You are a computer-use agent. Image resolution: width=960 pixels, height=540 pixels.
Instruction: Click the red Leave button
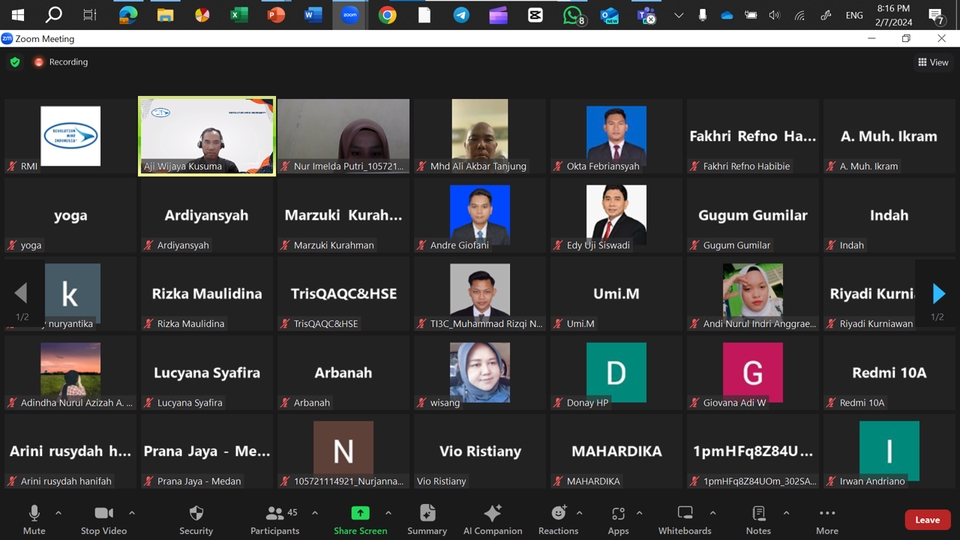click(x=927, y=520)
